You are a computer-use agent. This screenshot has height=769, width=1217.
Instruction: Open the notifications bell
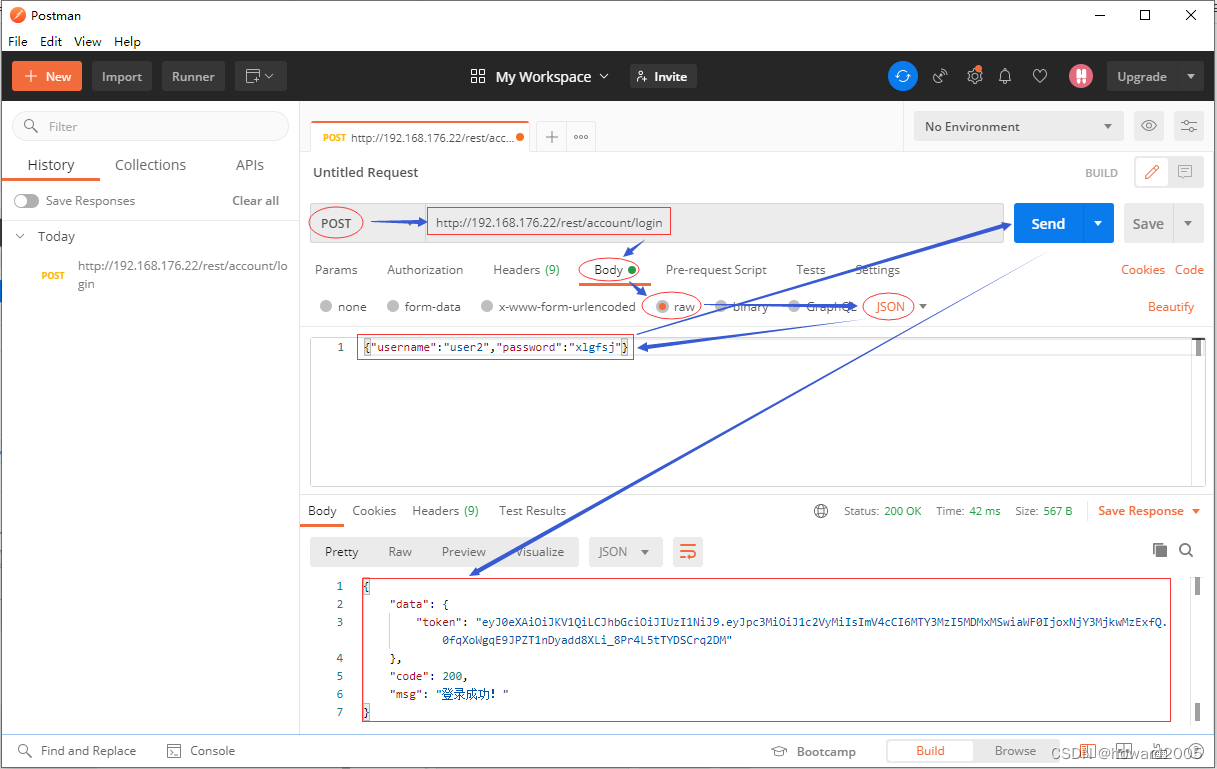(1005, 76)
